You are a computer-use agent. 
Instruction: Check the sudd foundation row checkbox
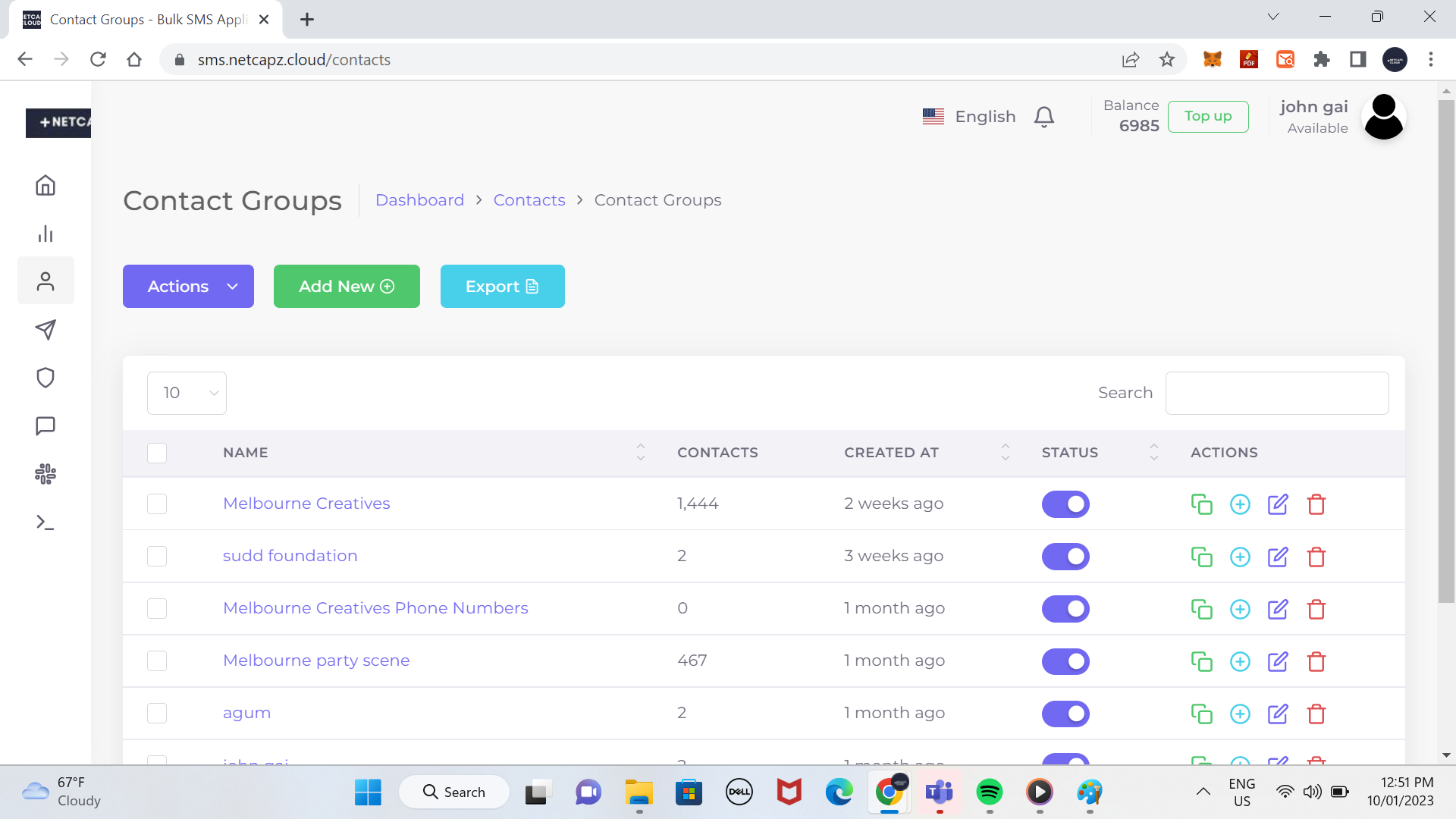tap(157, 557)
